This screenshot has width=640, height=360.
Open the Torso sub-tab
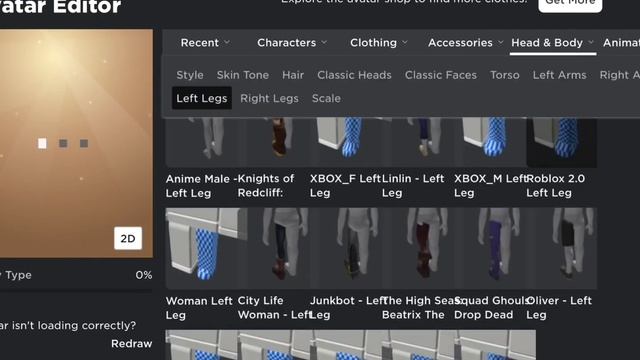505,75
